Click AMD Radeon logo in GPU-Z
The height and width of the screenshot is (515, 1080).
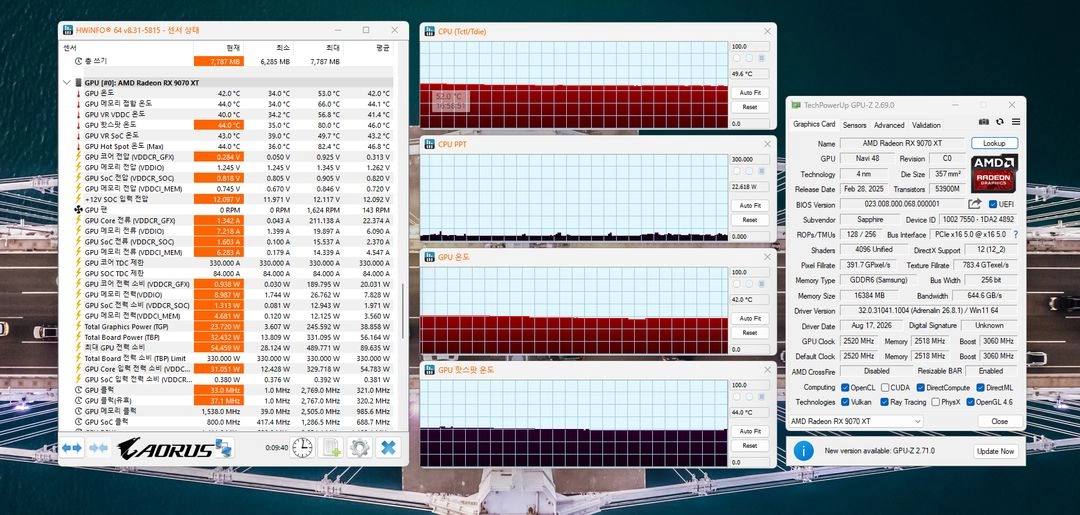(995, 173)
